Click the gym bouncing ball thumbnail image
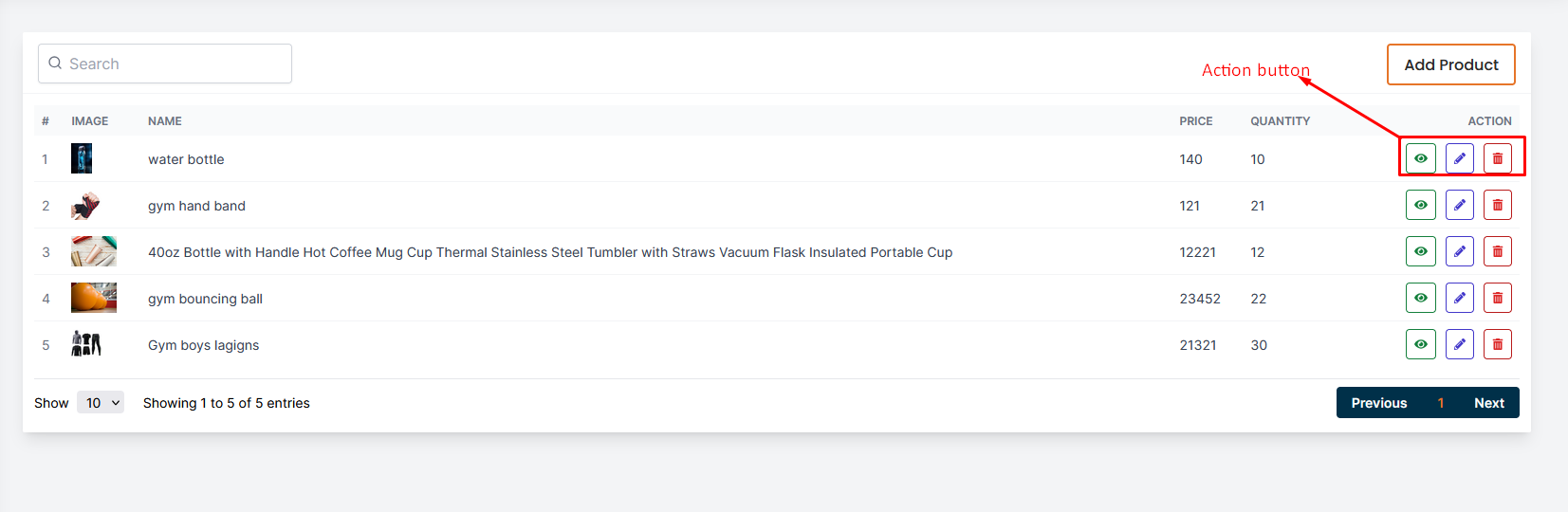The height and width of the screenshot is (512, 1568). tap(94, 298)
